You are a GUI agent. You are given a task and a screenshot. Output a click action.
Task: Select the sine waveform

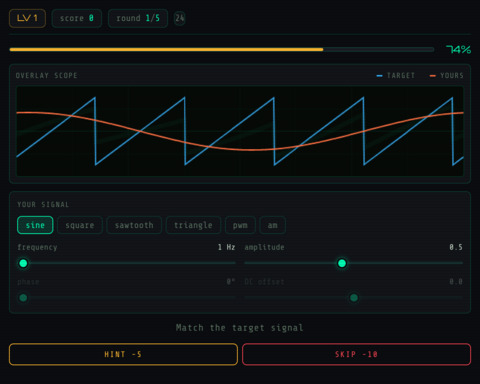(x=35, y=225)
